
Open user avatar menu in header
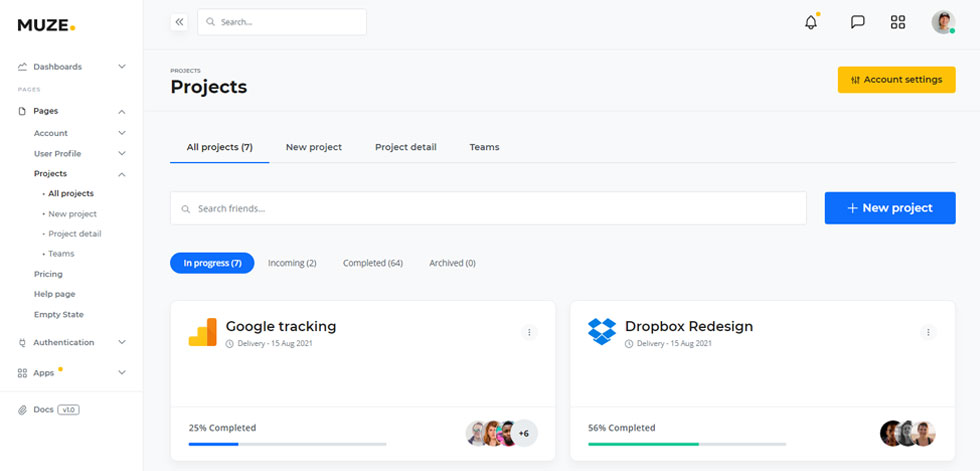(943, 22)
